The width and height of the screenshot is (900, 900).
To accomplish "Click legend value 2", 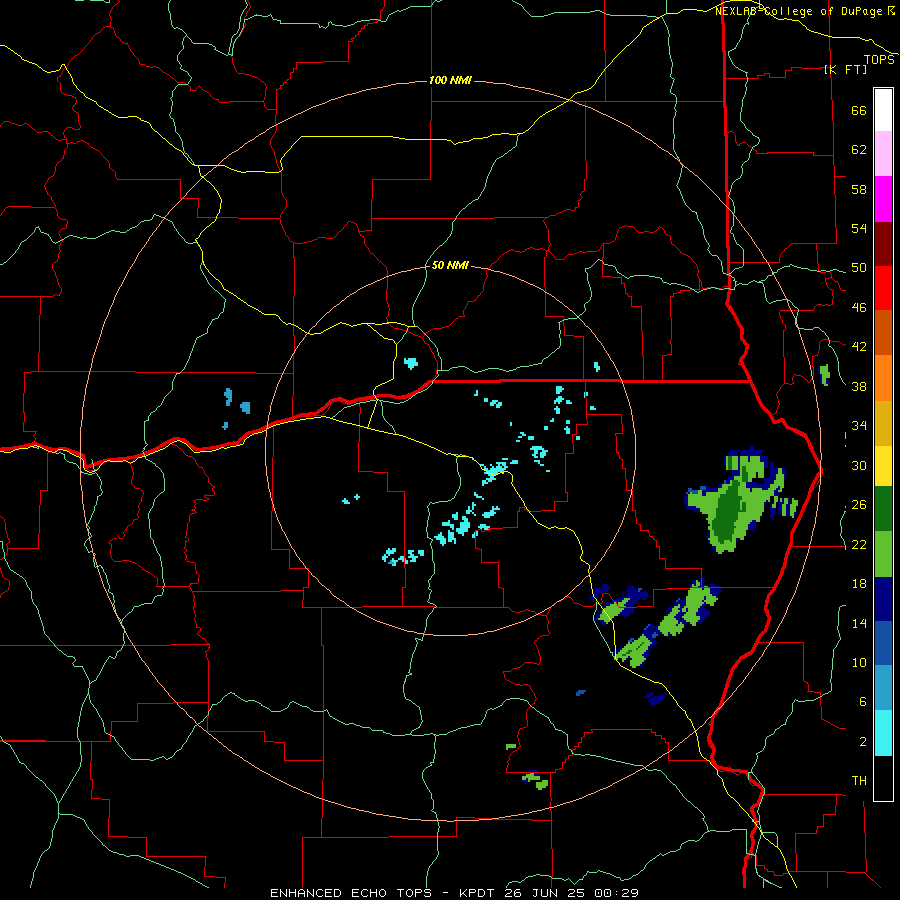I will pos(862,742).
